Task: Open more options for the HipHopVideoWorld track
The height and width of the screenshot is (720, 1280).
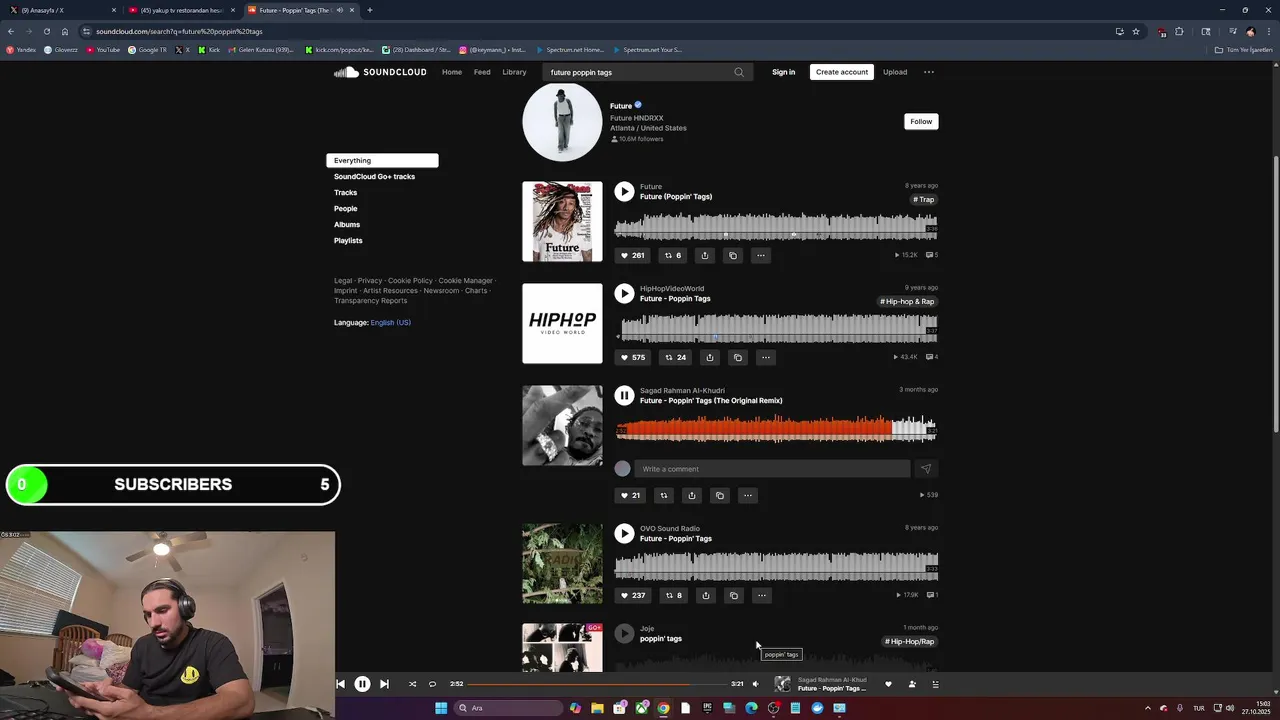Action: click(x=766, y=357)
